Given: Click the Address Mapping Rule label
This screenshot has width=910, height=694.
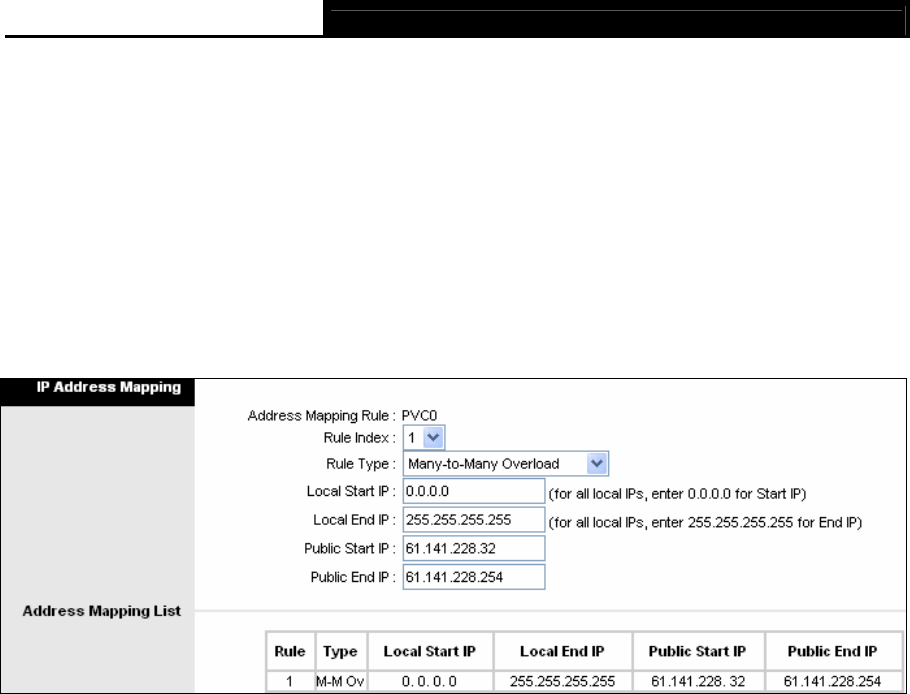Looking at the screenshot, I should coord(322,415).
